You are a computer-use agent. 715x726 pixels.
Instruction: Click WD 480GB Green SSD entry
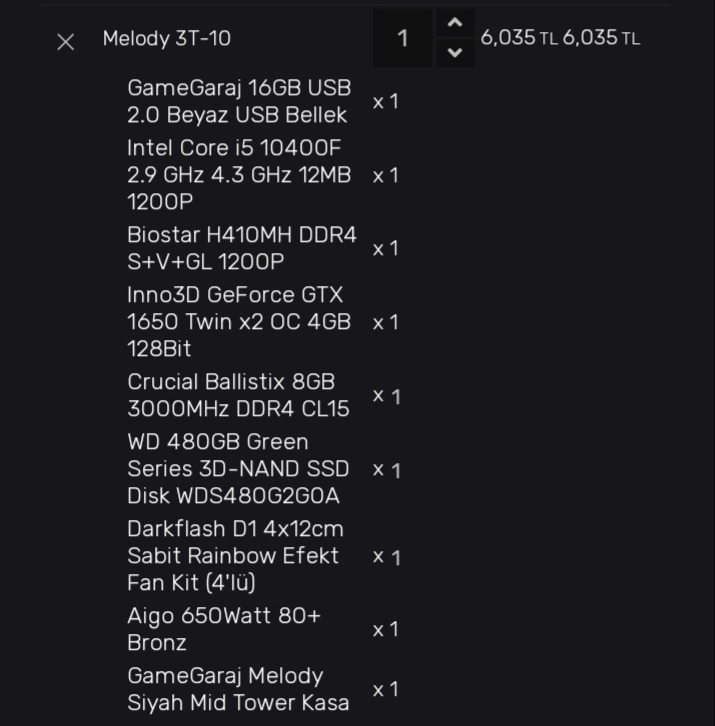point(238,468)
